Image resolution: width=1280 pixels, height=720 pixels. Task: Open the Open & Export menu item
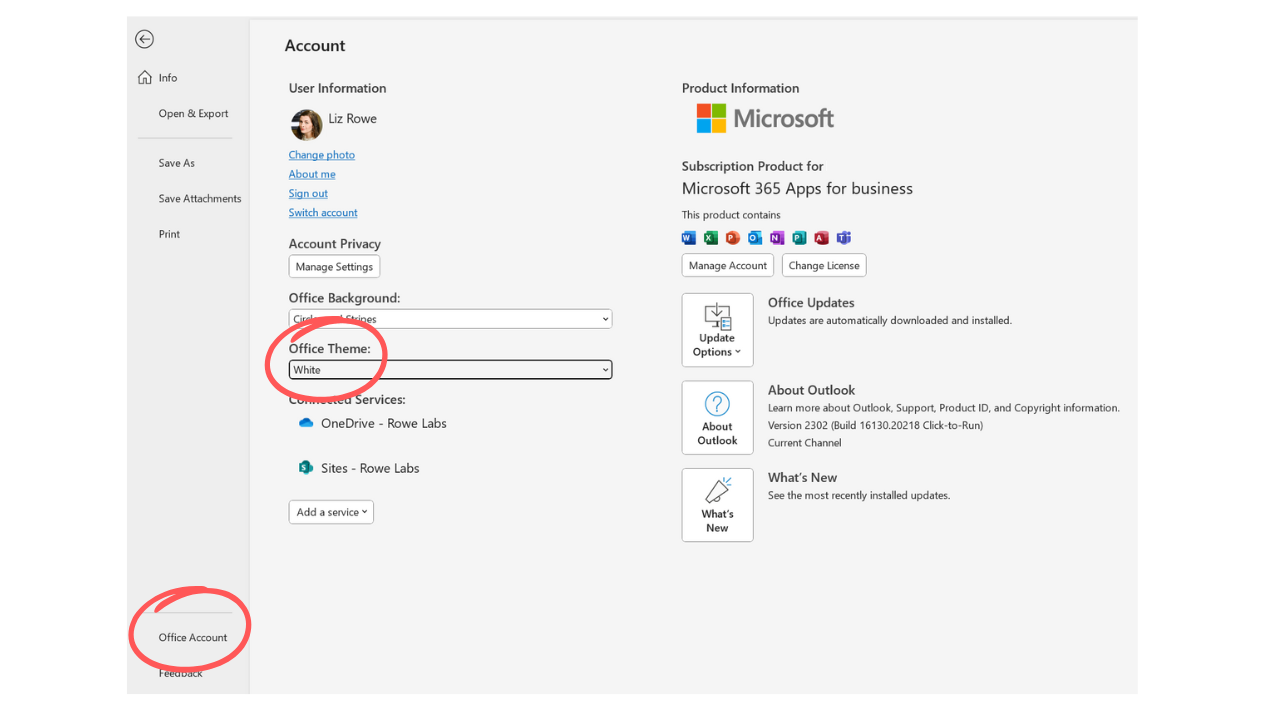(x=193, y=114)
